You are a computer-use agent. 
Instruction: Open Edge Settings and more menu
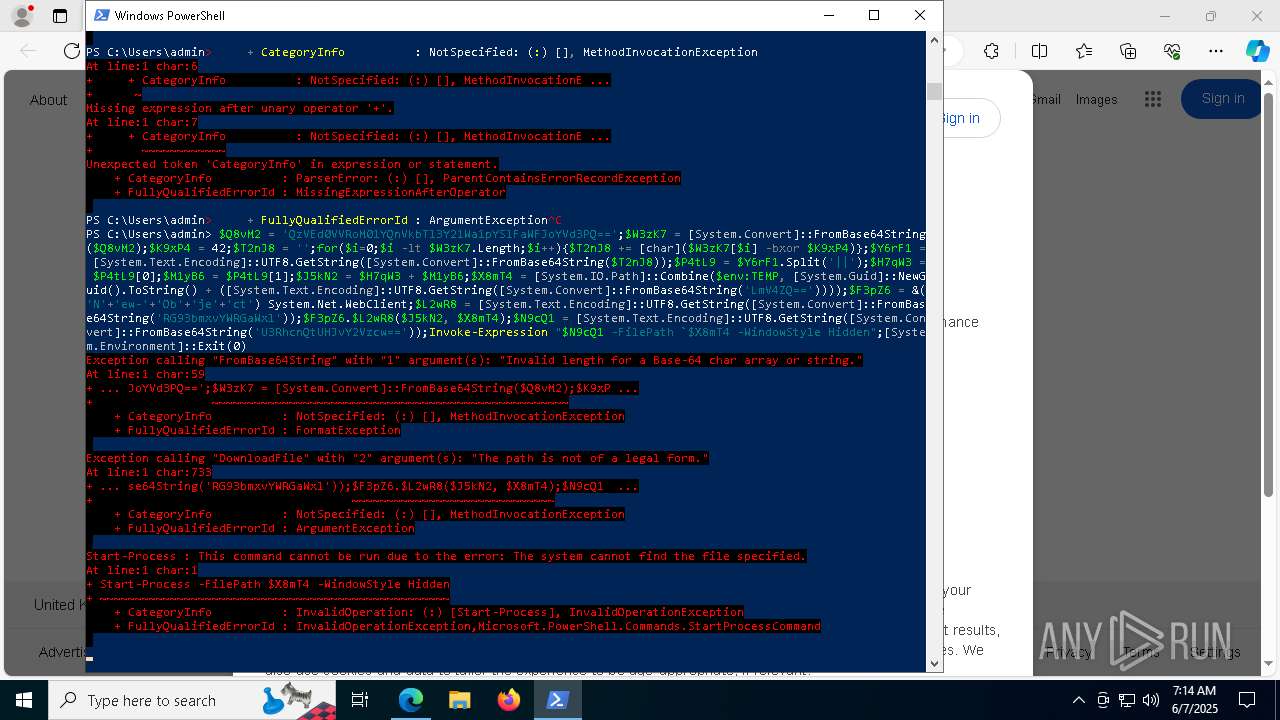pos(1216,51)
